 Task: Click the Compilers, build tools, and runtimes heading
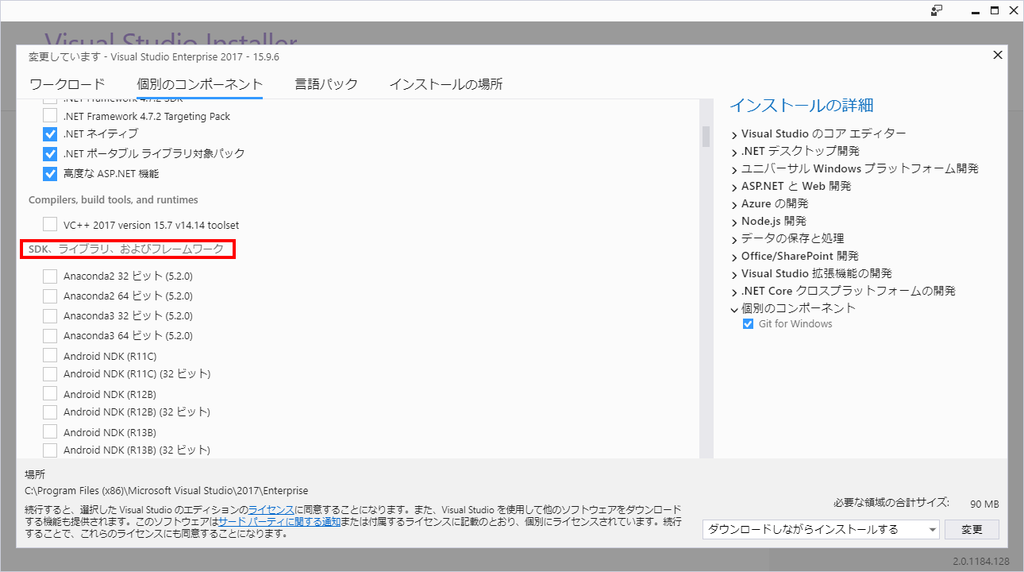(113, 200)
